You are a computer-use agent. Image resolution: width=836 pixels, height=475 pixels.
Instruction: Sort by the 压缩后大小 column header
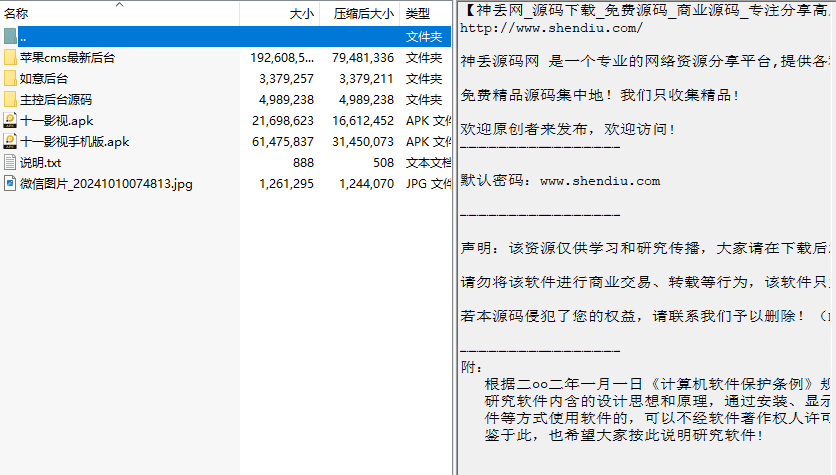pos(363,14)
